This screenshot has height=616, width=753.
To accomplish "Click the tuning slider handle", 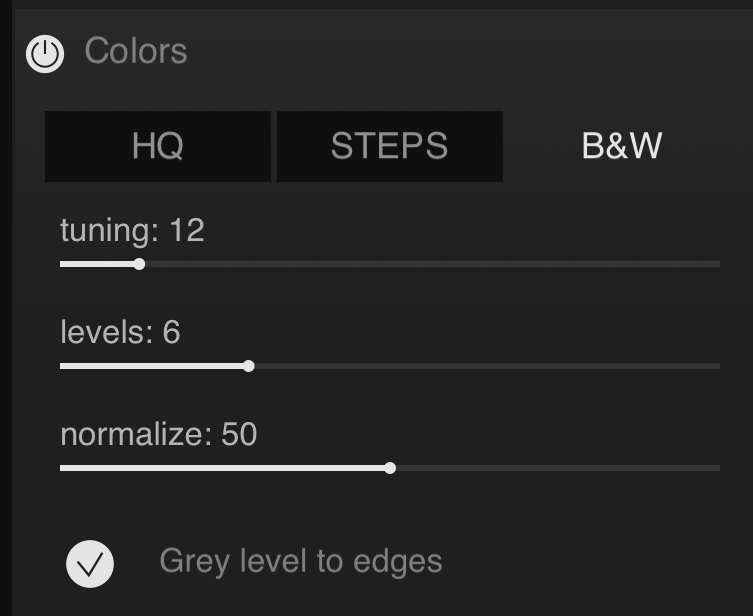I will coord(139,264).
